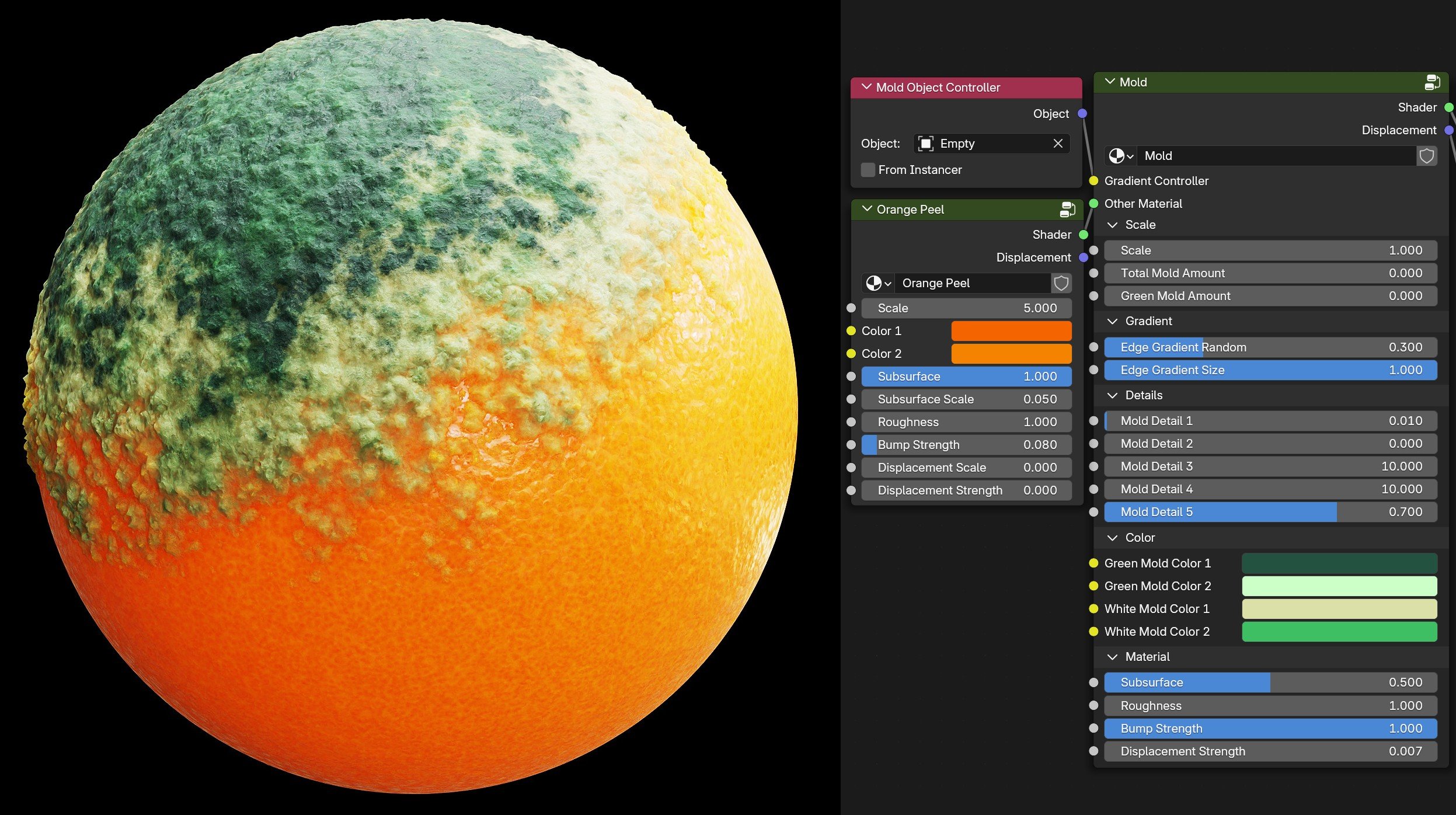Image resolution: width=1456 pixels, height=815 pixels.
Task: Clear the Empty object with X icon
Action: [x=1058, y=144]
